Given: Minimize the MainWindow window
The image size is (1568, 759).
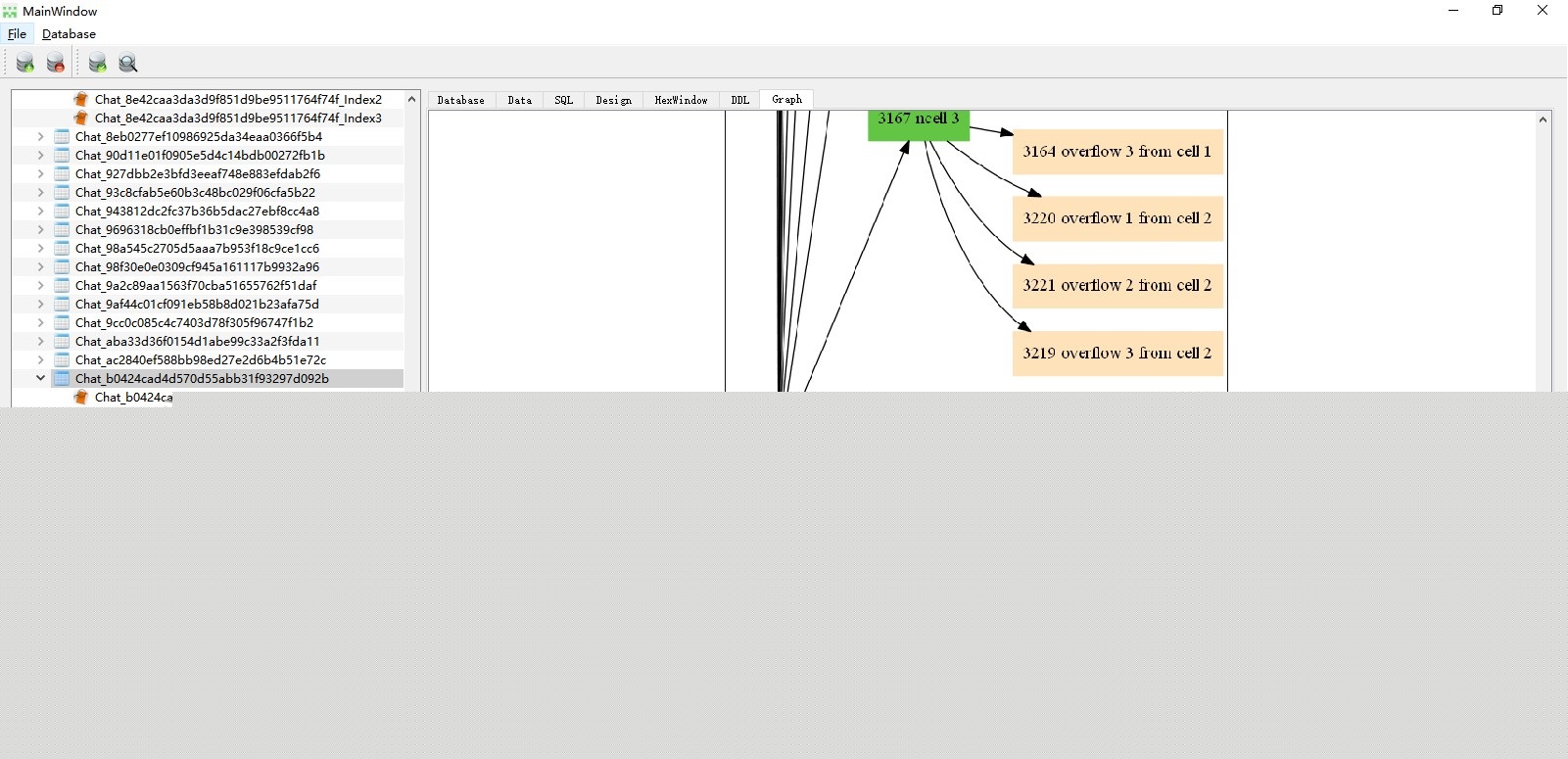Looking at the screenshot, I should pyautogui.click(x=1453, y=11).
